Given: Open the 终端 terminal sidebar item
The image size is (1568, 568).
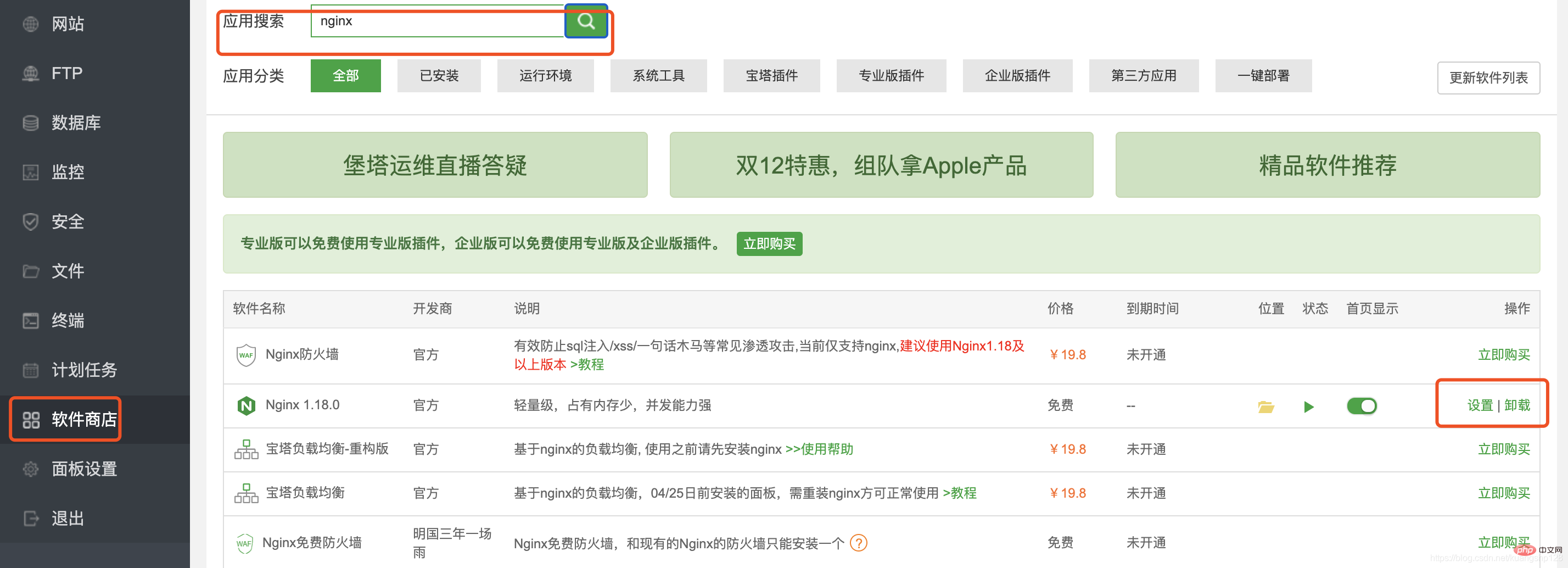Looking at the screenshot, I should 68,320.
